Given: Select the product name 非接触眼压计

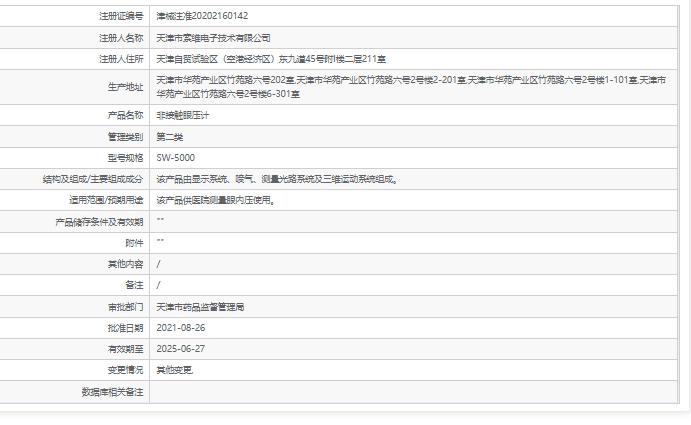Looking at the screenshot, I should [x=183, y=115].
